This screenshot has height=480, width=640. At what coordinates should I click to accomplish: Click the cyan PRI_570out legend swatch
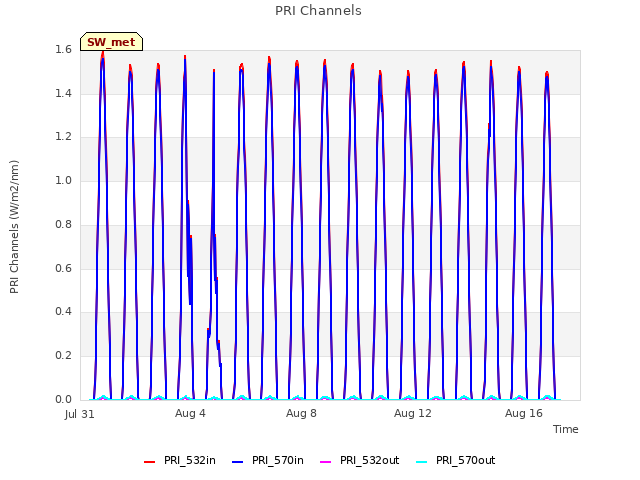click(x=421, y=462)
